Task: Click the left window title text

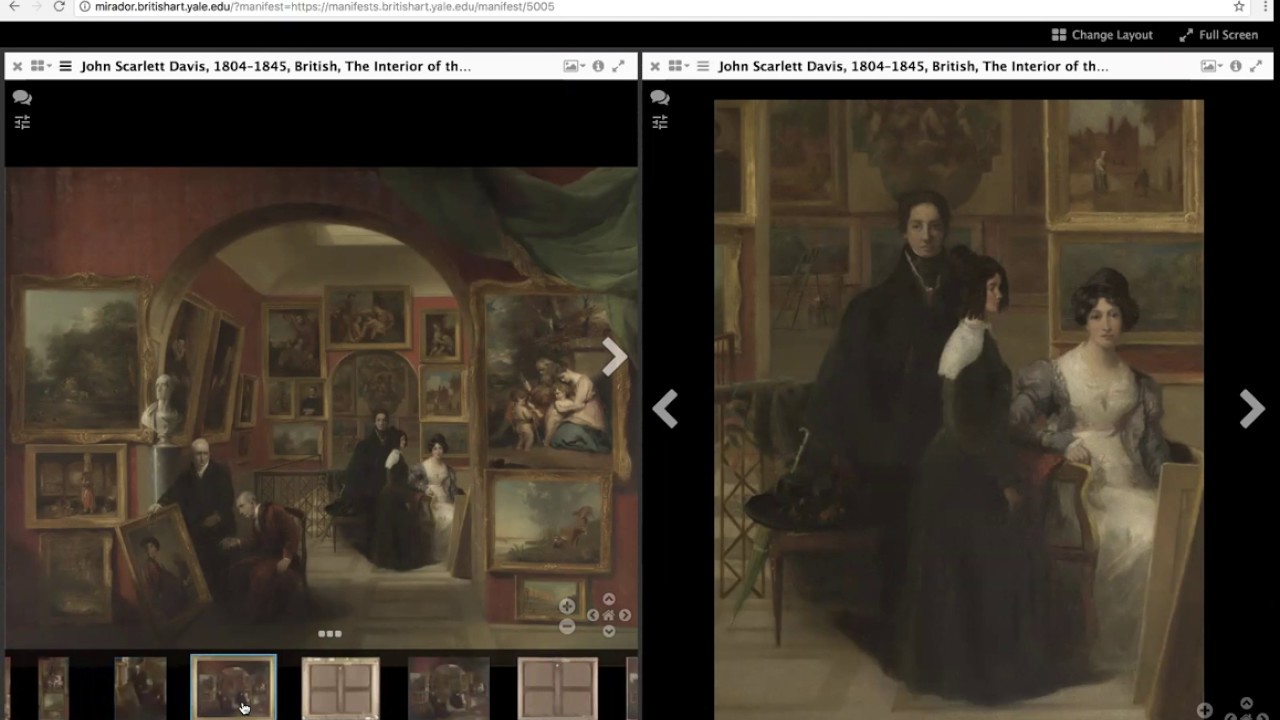Action: coord(276,66)
